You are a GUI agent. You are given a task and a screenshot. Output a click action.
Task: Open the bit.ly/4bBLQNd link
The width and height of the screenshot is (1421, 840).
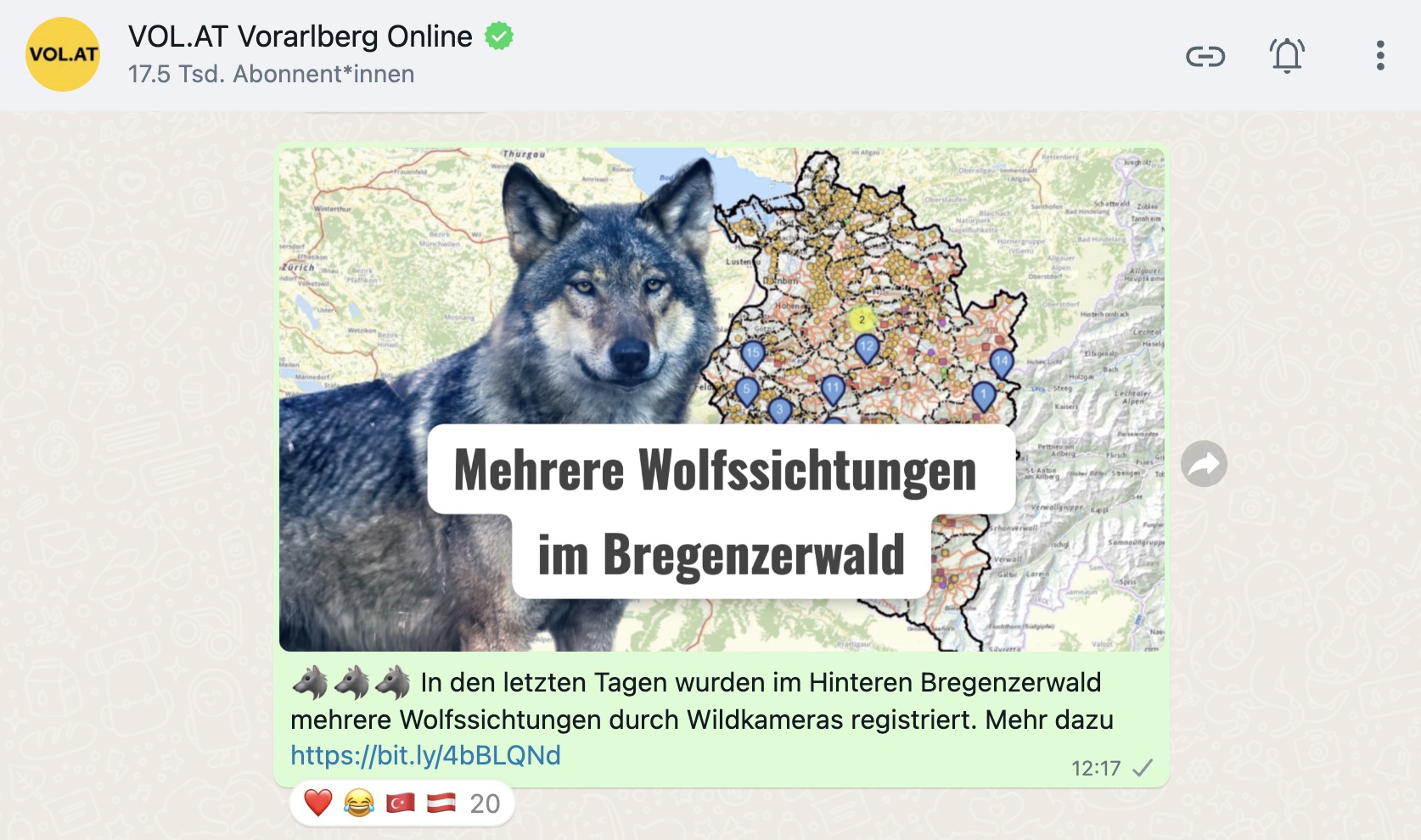click(x=425, y=755)
